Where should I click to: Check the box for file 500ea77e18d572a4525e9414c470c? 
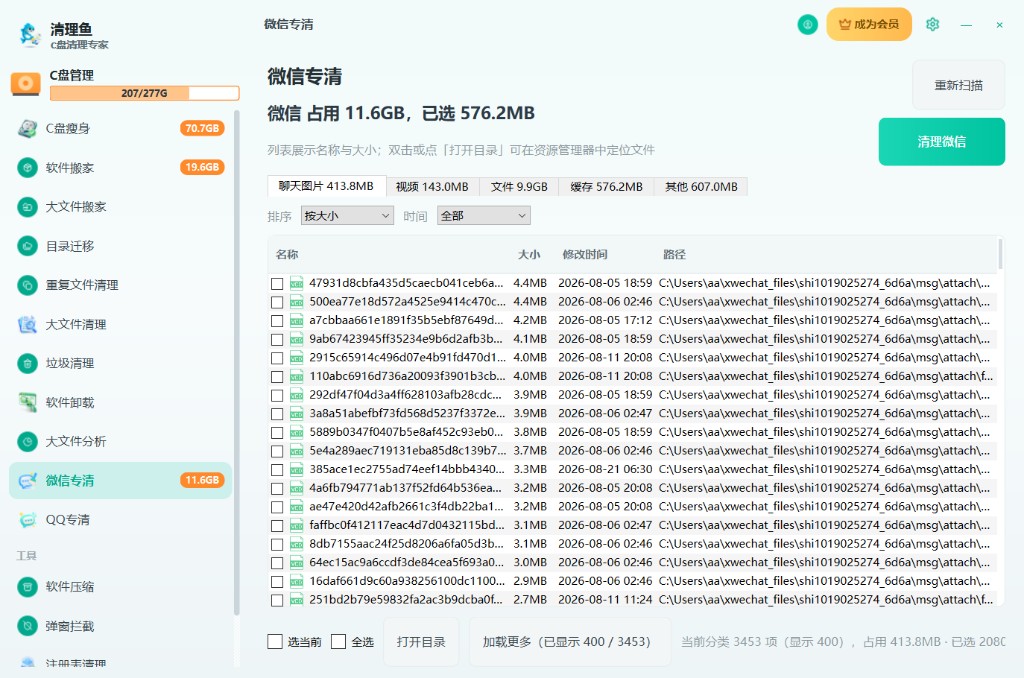point(277,302)
